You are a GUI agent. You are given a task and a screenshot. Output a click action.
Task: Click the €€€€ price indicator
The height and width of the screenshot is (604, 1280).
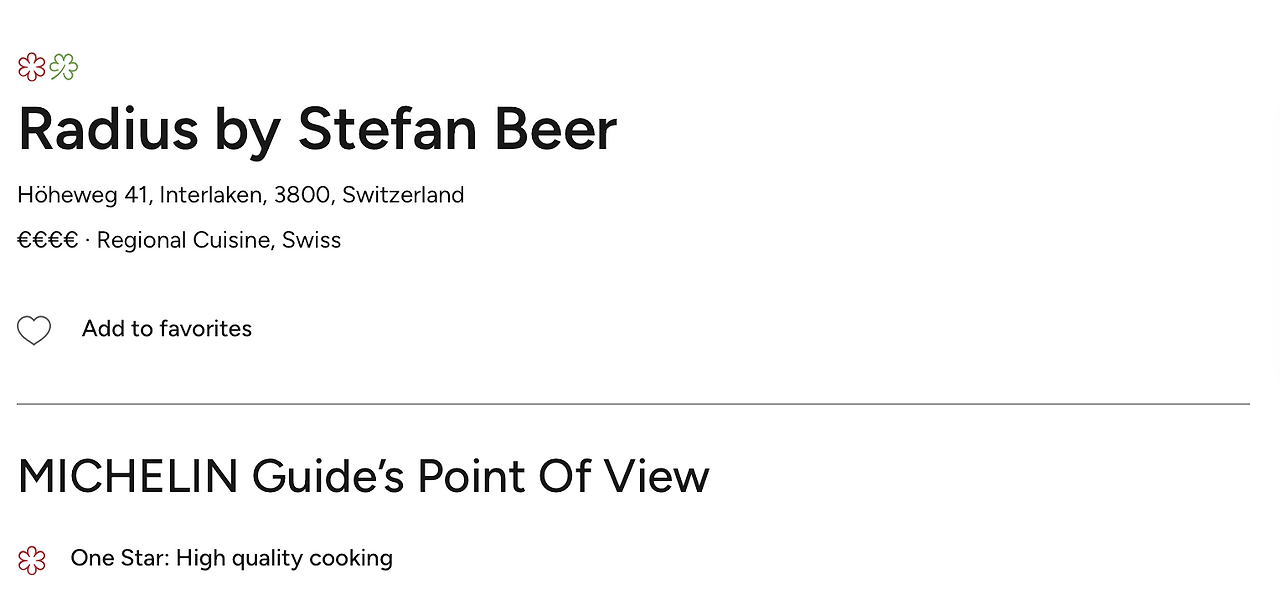click(48, 240)
